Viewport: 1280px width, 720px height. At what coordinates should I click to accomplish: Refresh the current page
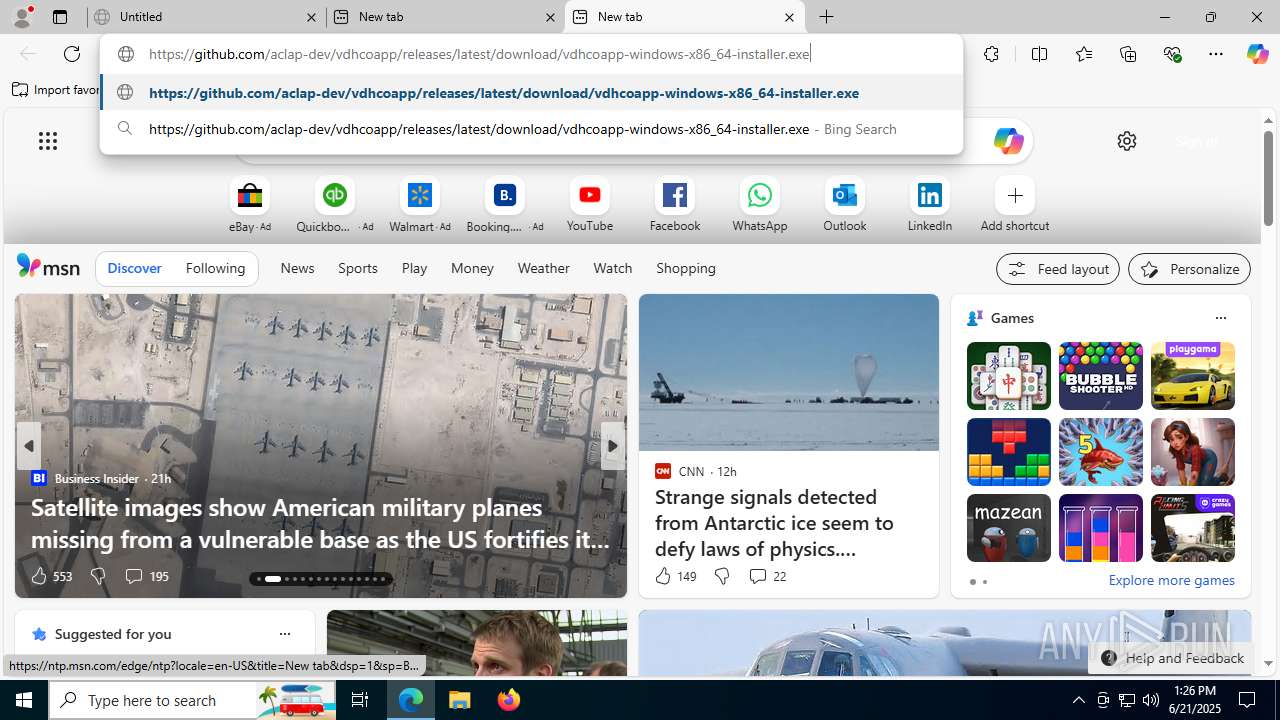click(72, 54)
